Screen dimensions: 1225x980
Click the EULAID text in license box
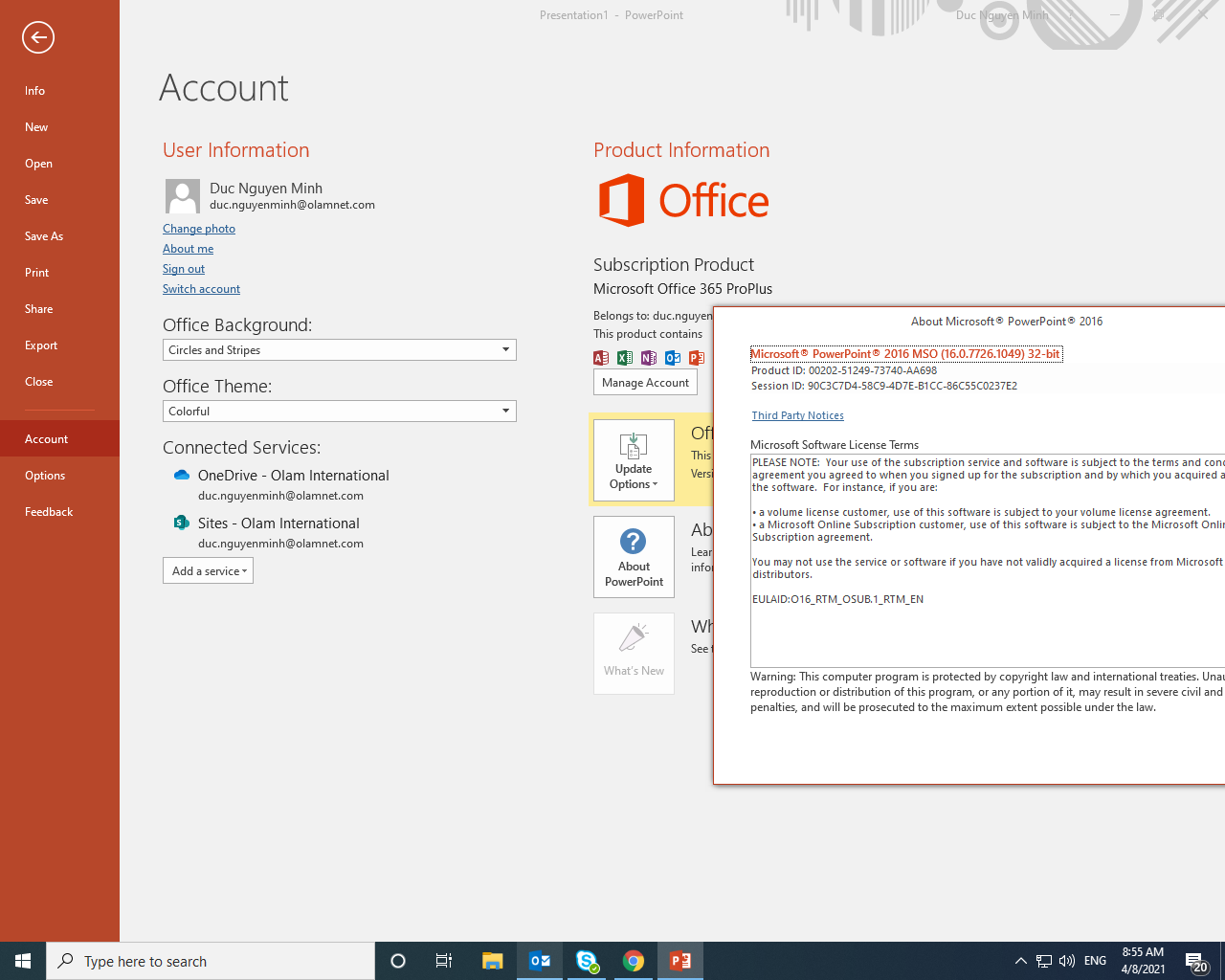point(838,599)
